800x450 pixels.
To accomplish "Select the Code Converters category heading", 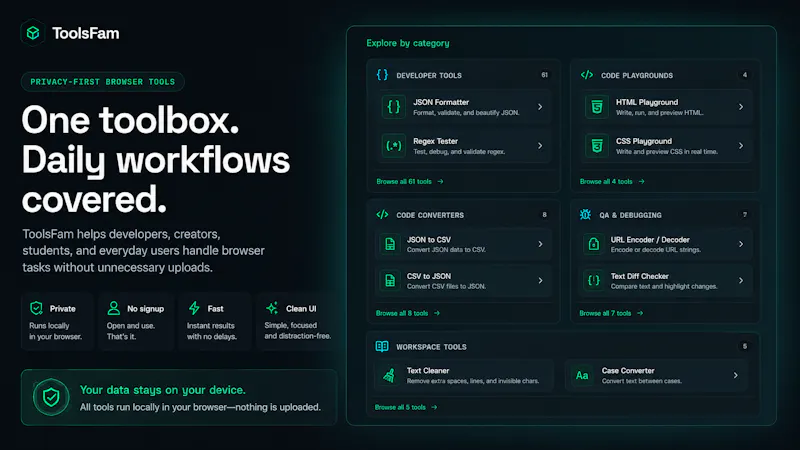I will pos(430,215).
